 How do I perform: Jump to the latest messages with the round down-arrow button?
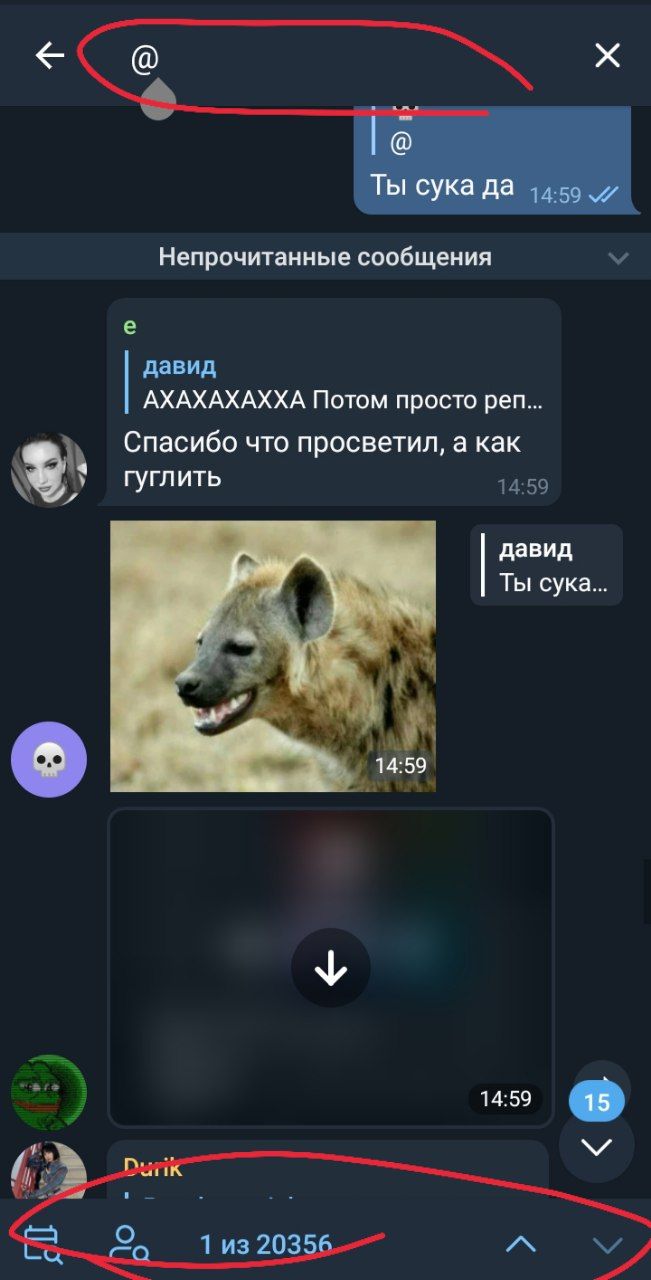coord(596,1148)
